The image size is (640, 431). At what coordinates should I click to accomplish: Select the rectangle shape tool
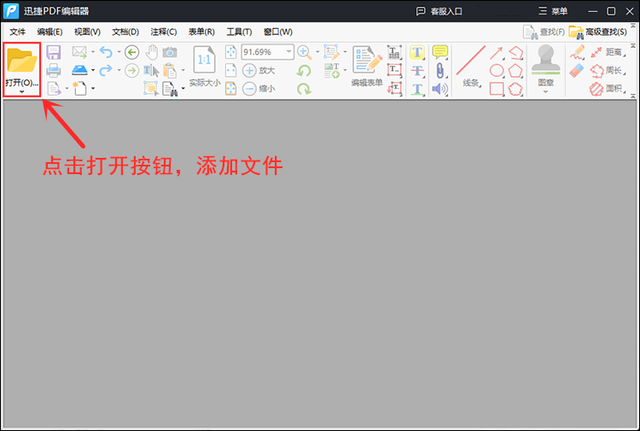496,89
